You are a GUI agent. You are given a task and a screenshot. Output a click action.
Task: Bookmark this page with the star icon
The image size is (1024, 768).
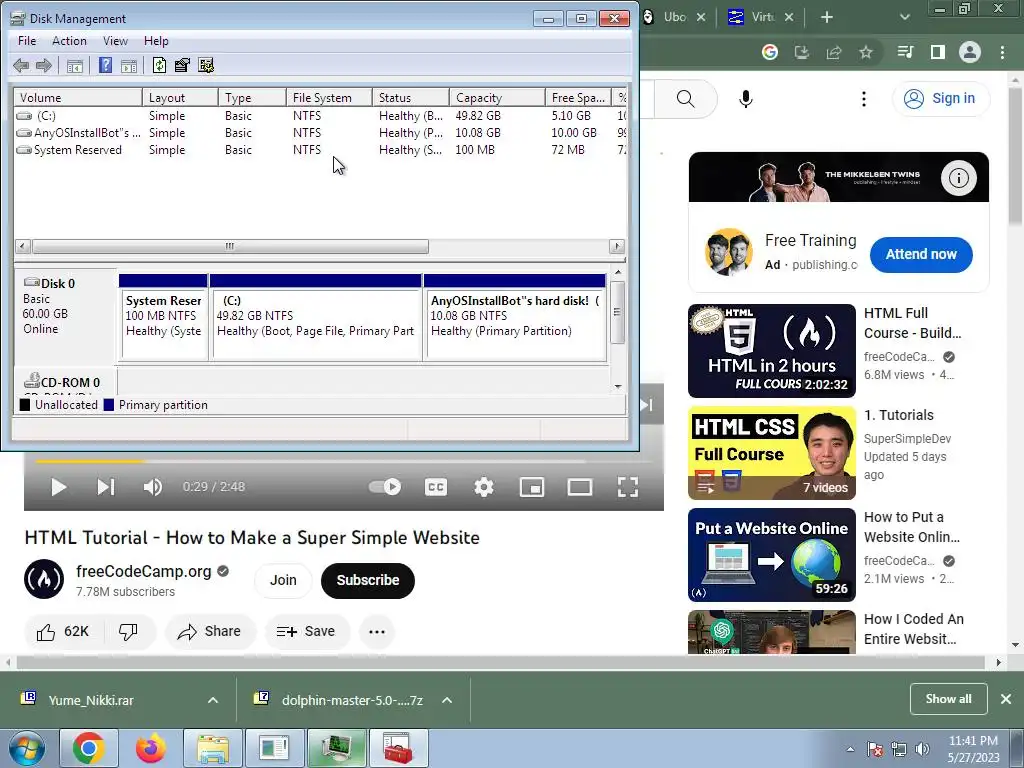click(866, 52)
